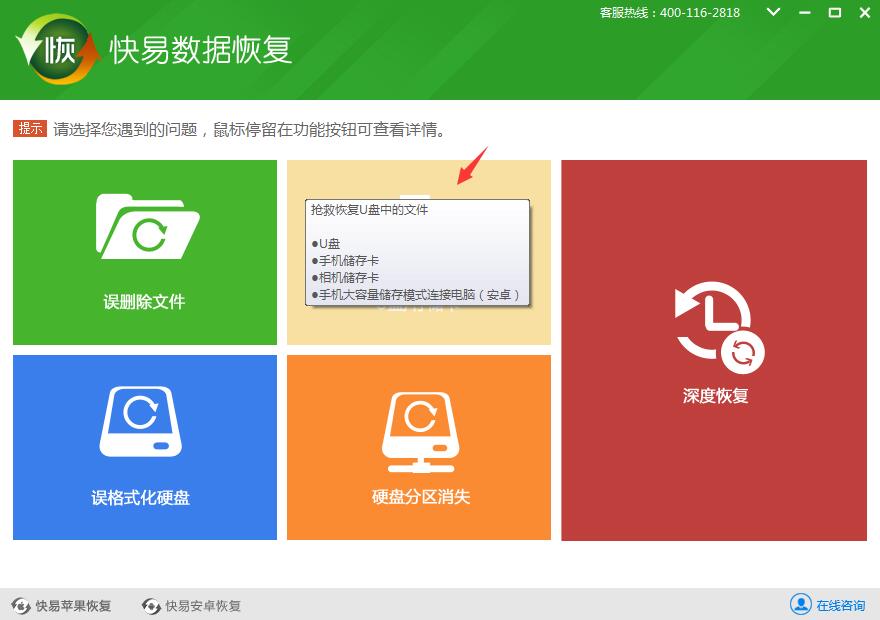Click the orange networked-disk partition icon

coord(421,432)
